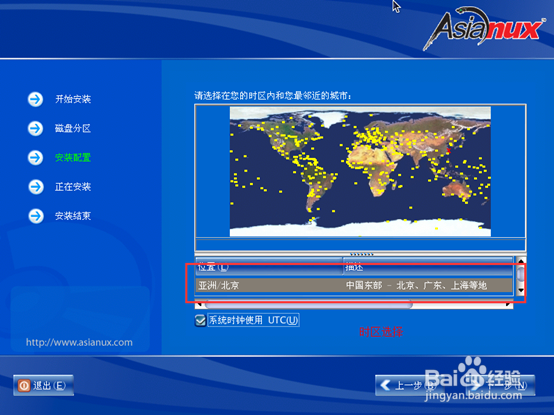Go back with the 上一步 button
Image resolution: width=554 pixels, height=415 pixels.
tap(410, 385)
